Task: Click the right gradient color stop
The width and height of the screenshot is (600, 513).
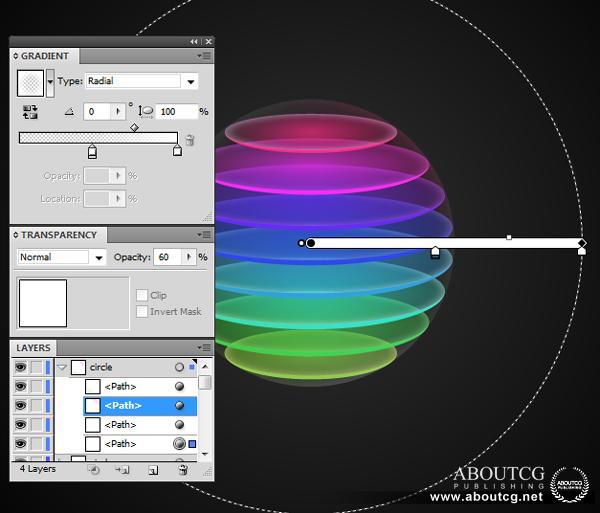Action: click(x=177, y=150)
